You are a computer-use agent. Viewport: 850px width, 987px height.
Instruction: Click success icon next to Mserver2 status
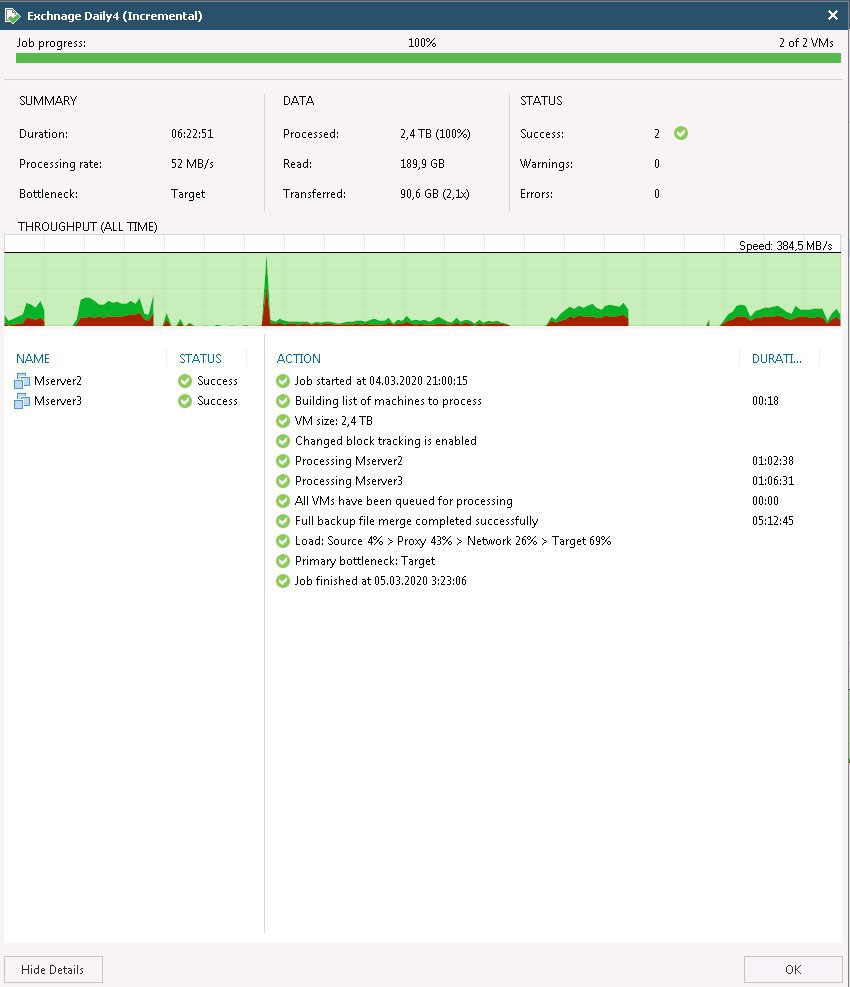(184, 381)
